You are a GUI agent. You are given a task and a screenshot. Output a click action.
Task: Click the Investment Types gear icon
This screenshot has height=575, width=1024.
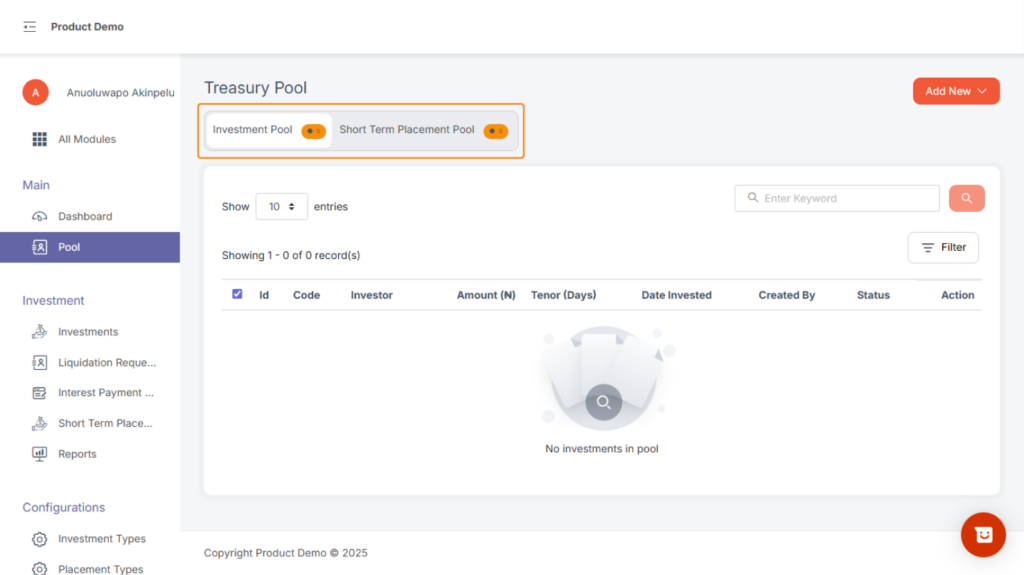click(40, 539)
